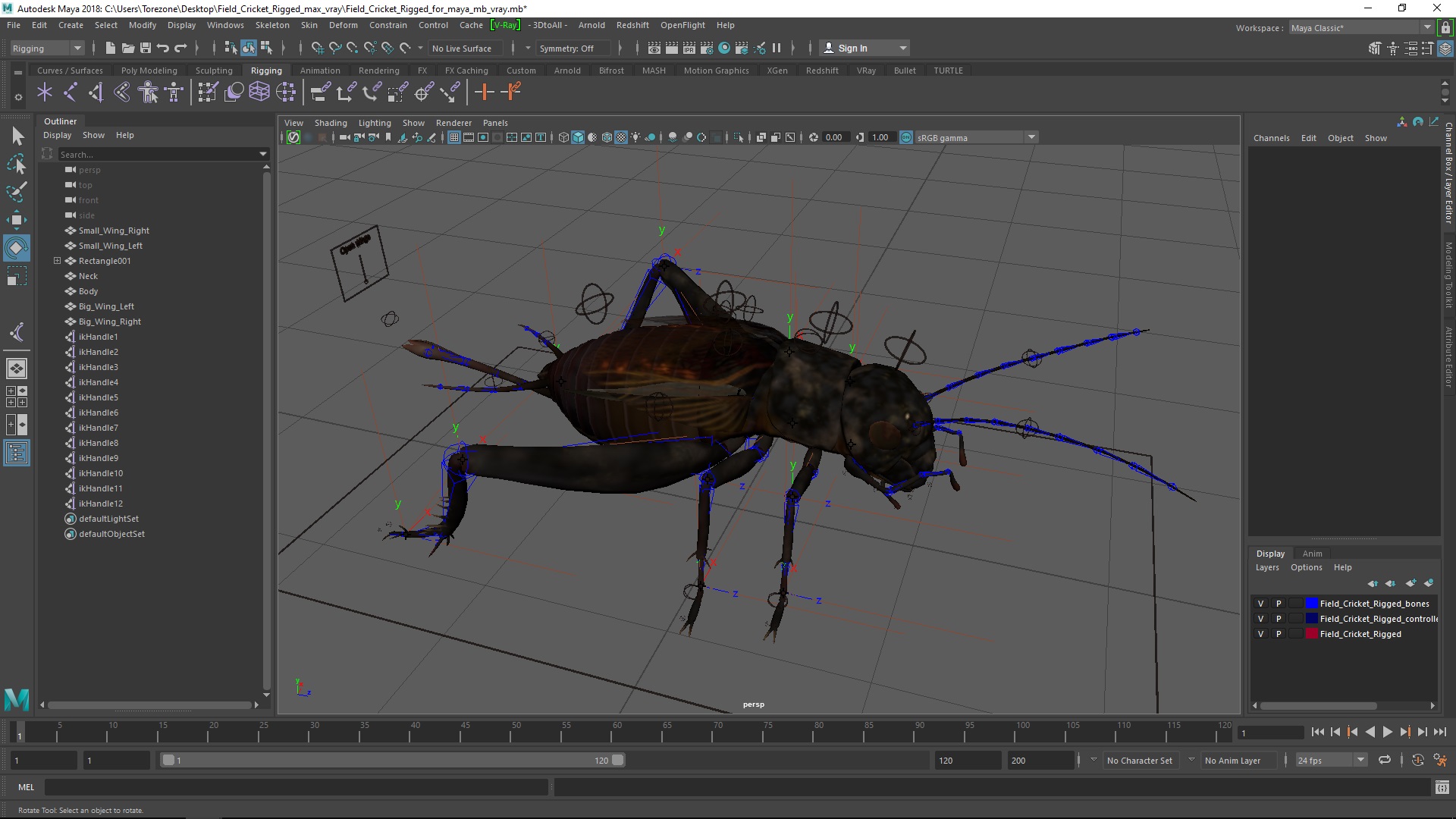1456x819 pixels.
Task: Click the Open Scene folder icon
Action: pyautogui.click(x=128, y=49)
